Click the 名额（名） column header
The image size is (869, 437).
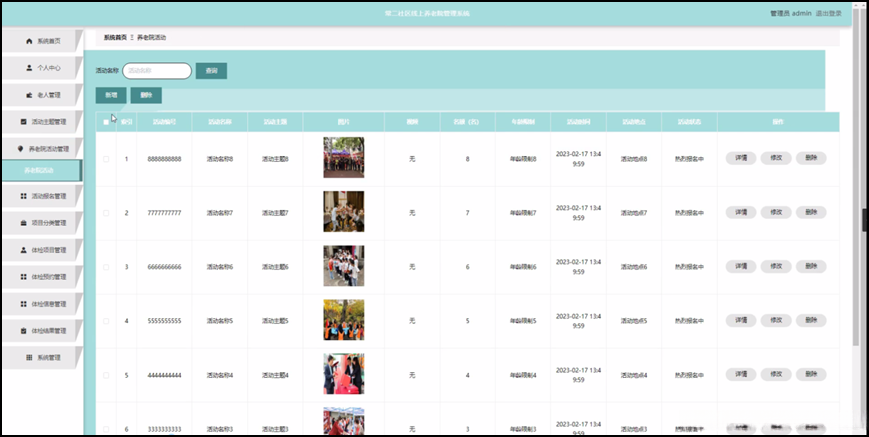(x=467, y=122)
